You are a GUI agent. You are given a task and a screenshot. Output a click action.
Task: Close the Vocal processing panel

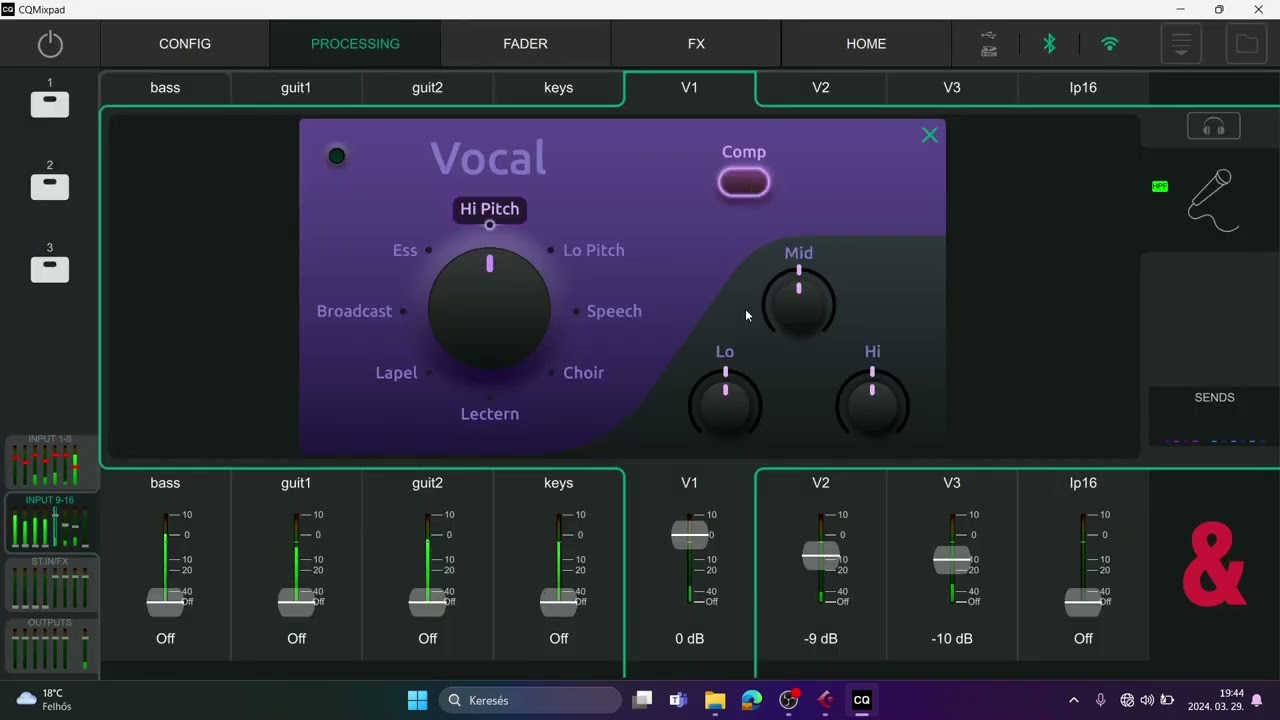point(930,135)
